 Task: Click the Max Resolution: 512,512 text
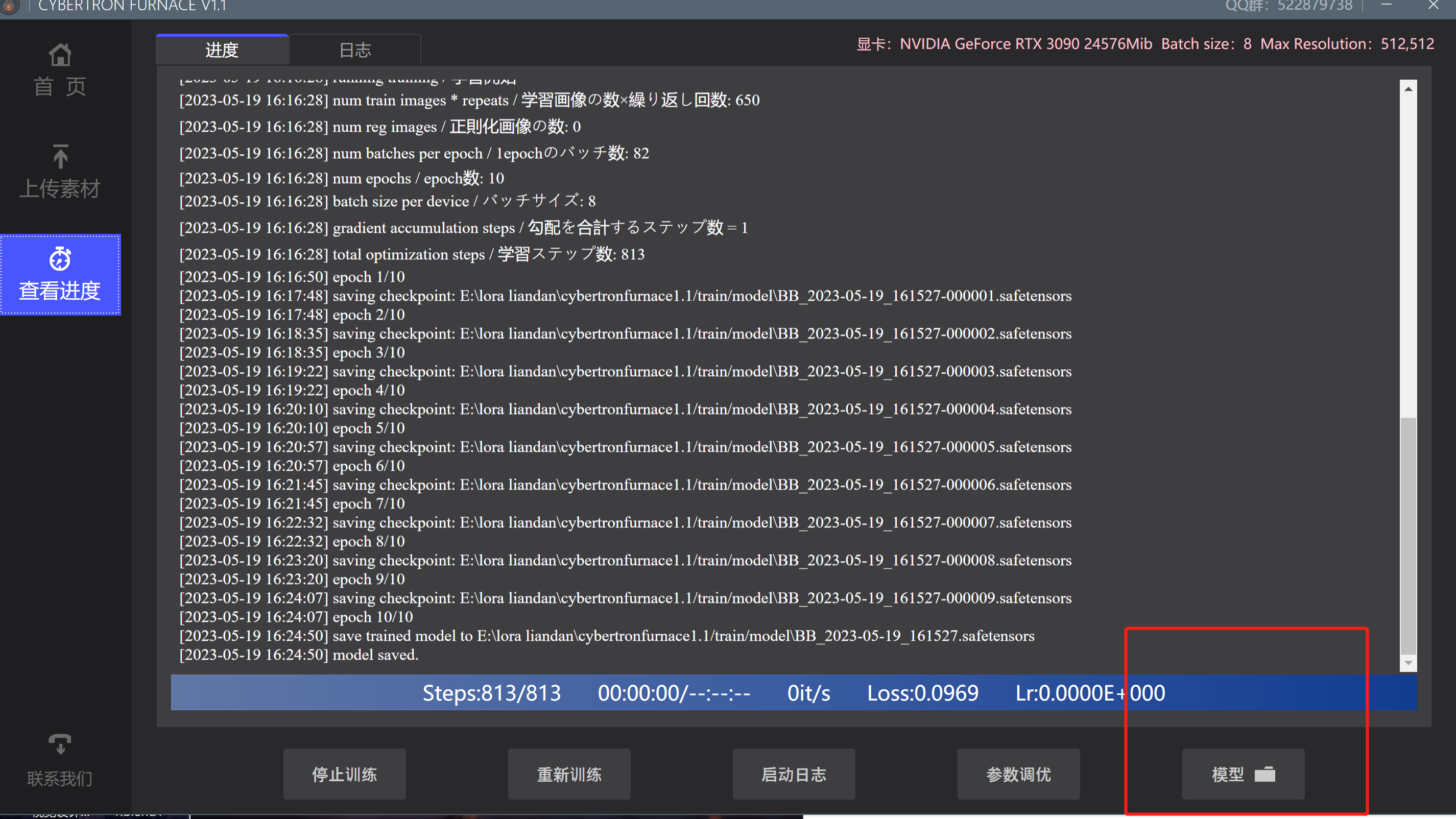(x=1348, y=44)
